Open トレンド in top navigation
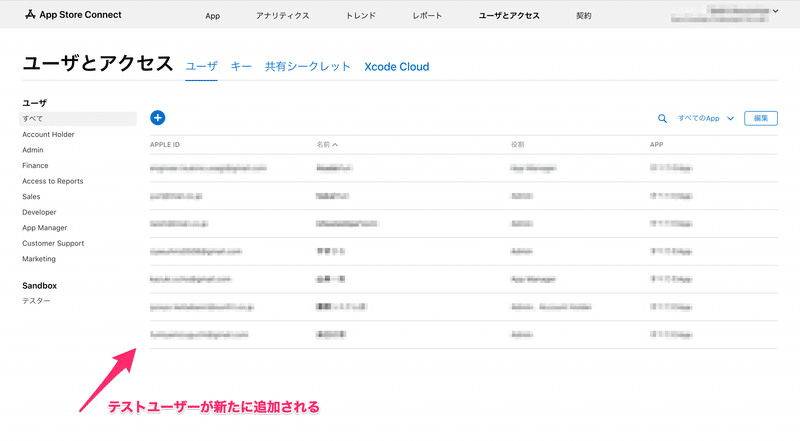 tap(361, 16)
